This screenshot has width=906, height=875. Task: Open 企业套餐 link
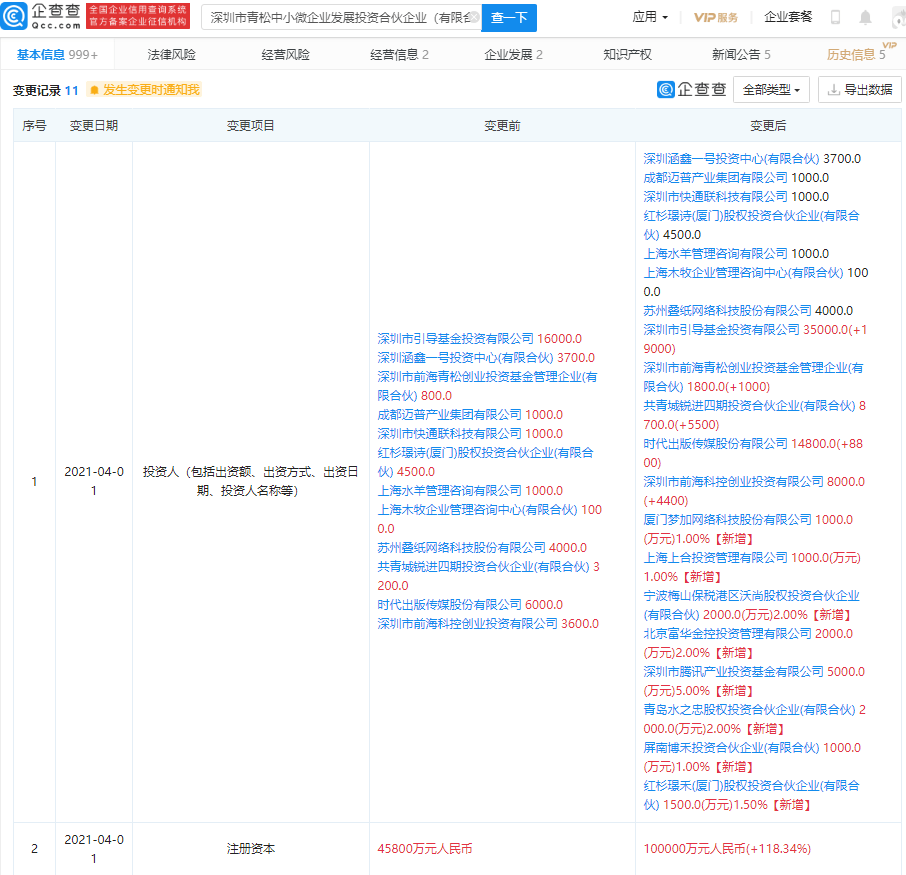pos(788,17)
